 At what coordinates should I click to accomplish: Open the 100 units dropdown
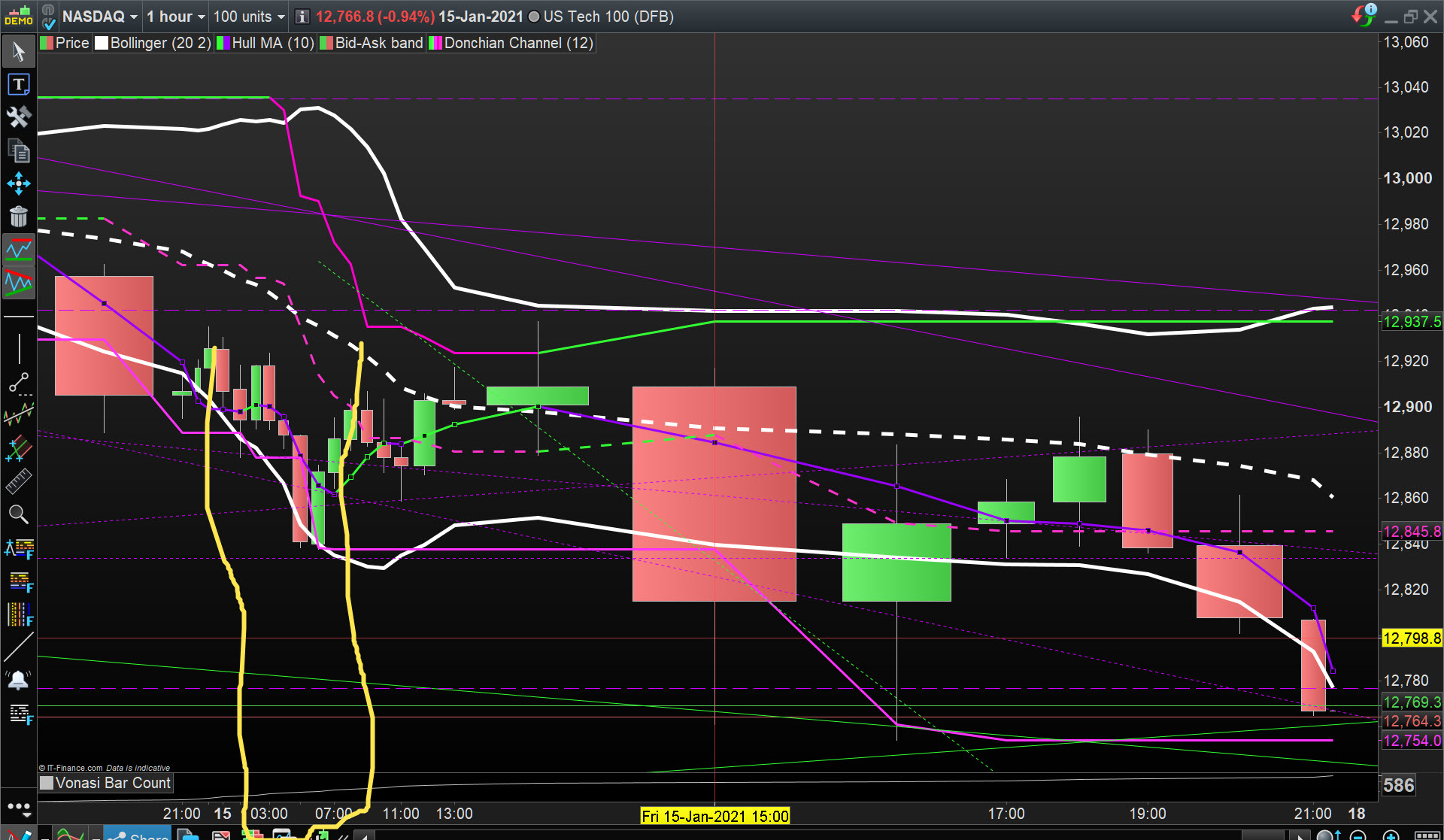(249, 17)
